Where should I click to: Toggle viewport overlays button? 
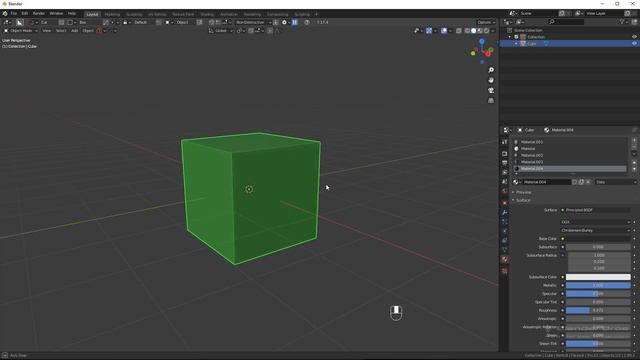click(x=444, y=31)
